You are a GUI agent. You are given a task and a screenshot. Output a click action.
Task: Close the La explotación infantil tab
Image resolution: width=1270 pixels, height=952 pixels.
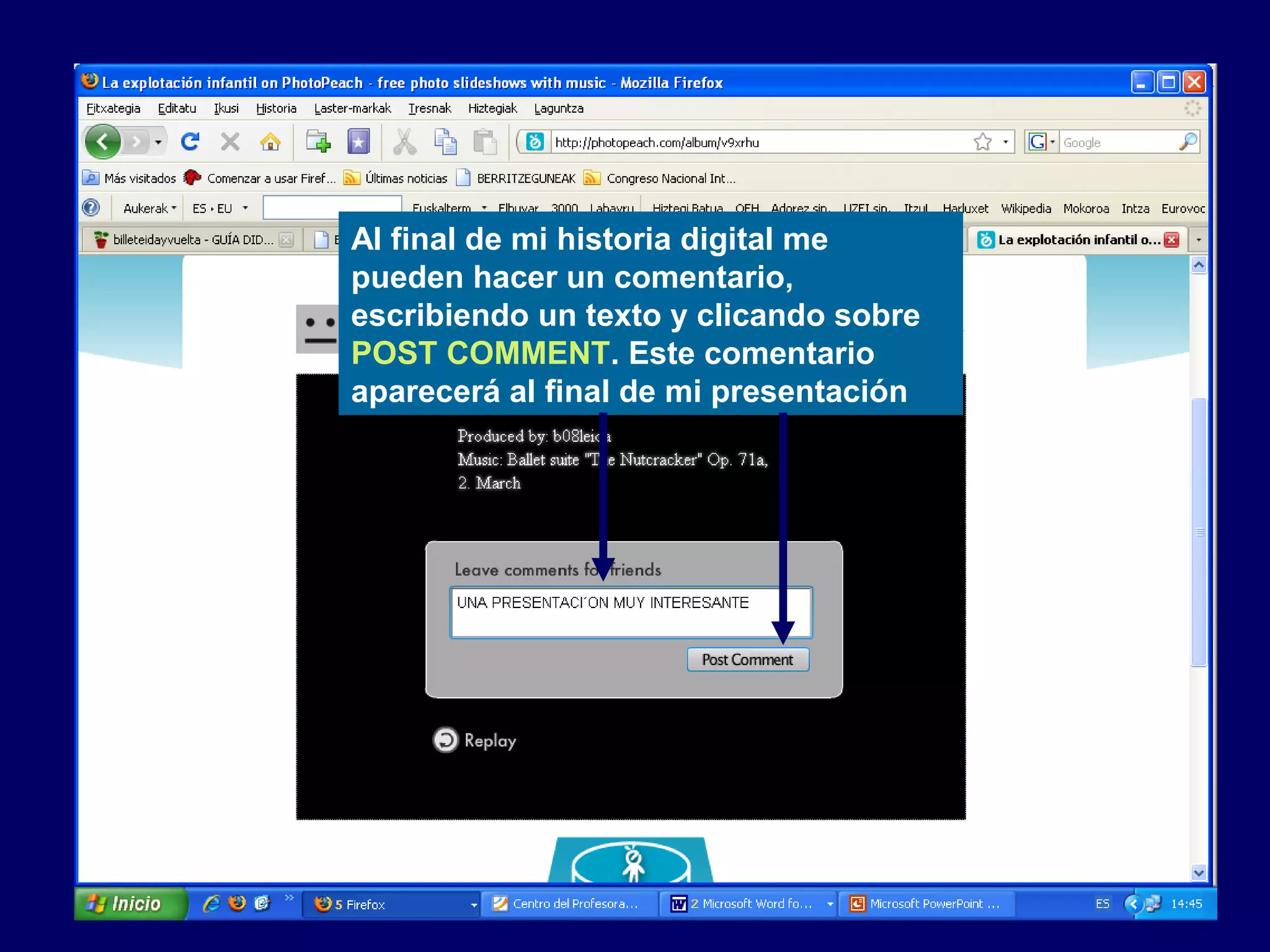click(1171, 240)
